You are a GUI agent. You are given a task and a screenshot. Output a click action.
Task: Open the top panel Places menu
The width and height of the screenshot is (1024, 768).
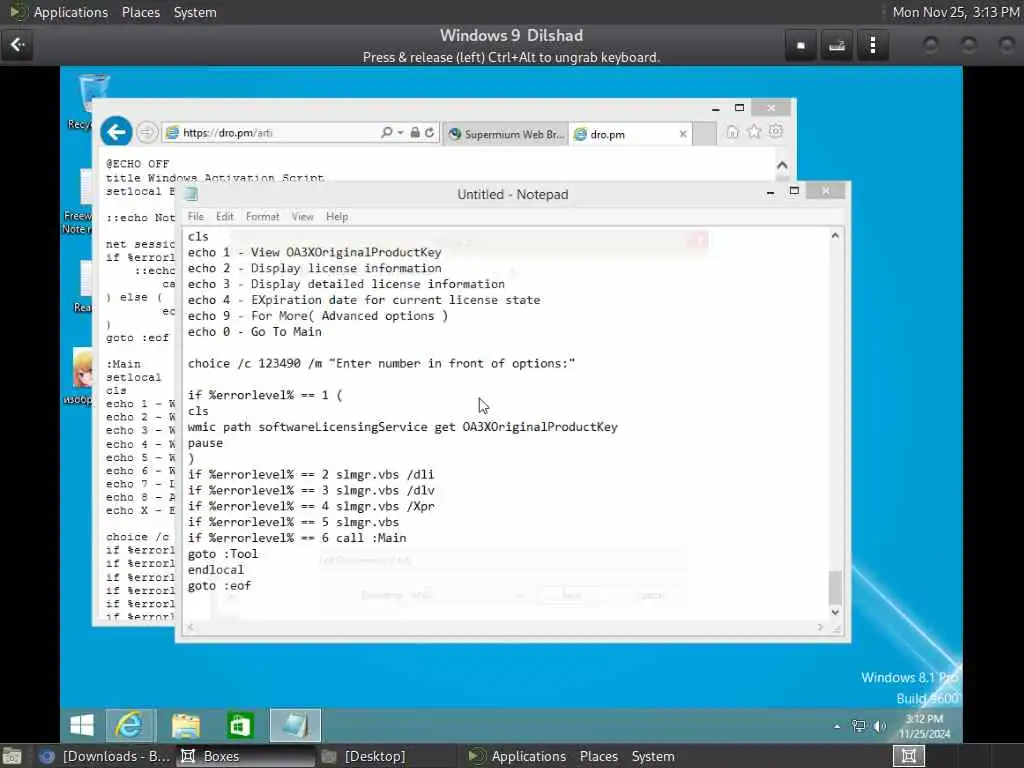(140, 12)
